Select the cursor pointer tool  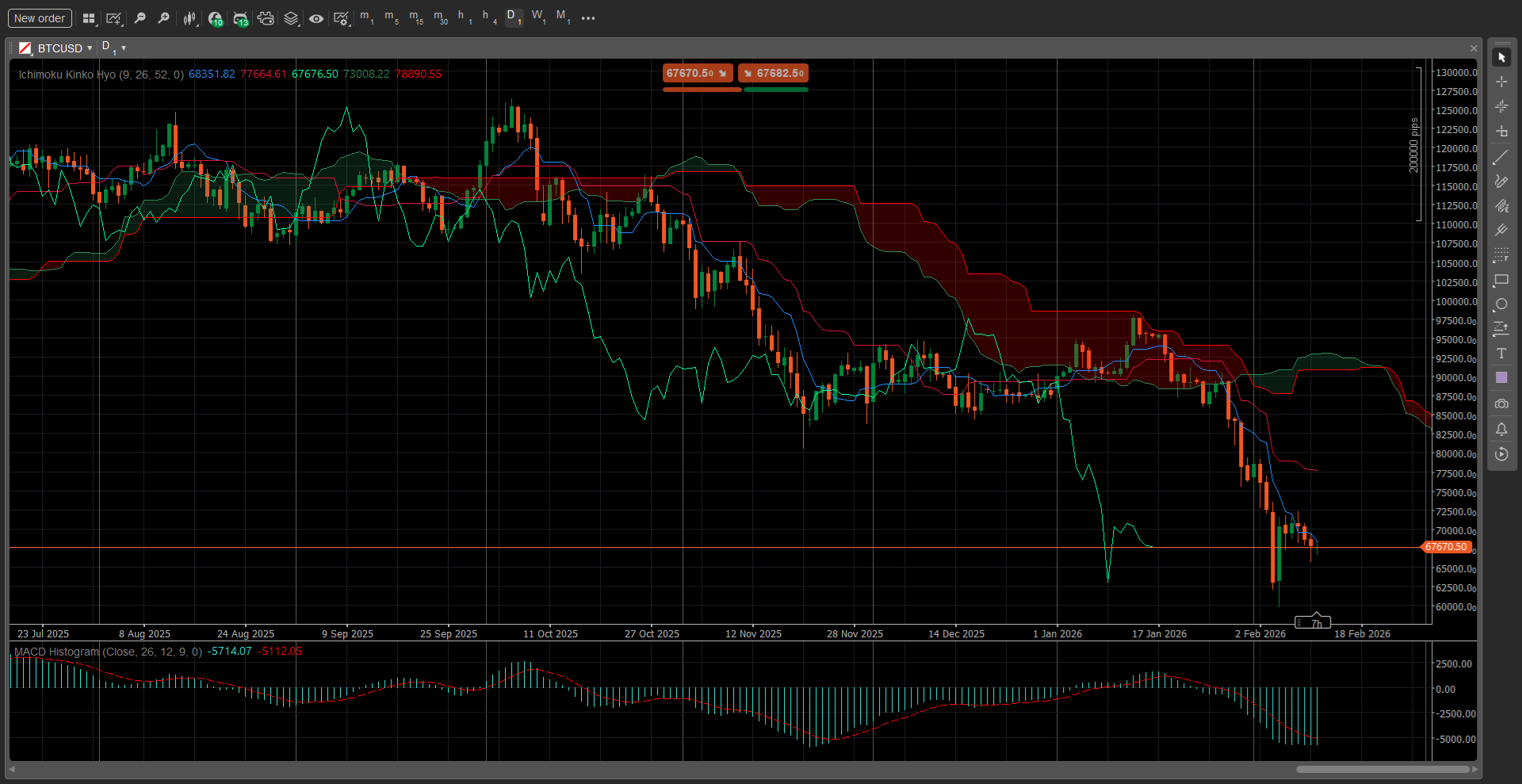coord(1501,58)
